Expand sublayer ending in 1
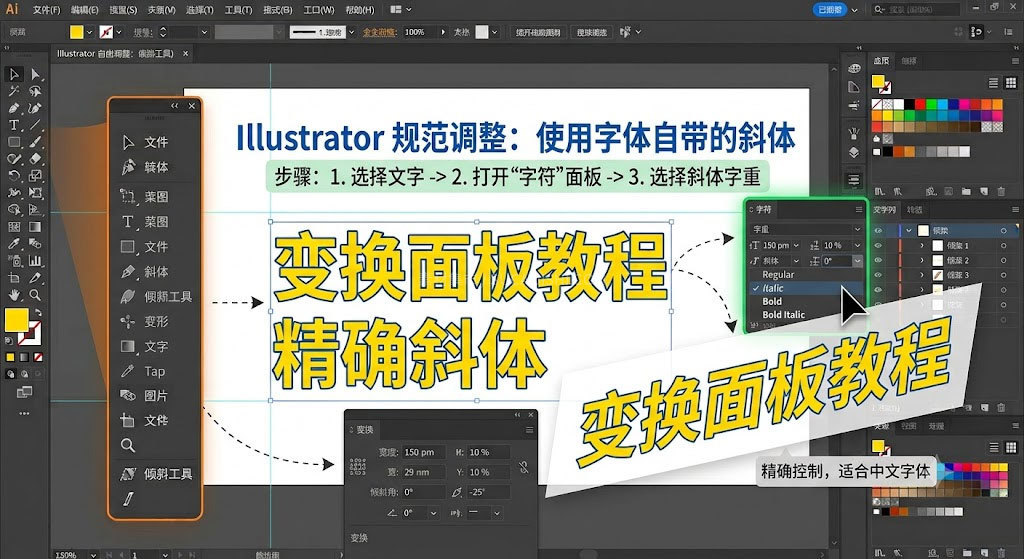The width and height of the screenshot is (1024, 559). click(922, 246)
